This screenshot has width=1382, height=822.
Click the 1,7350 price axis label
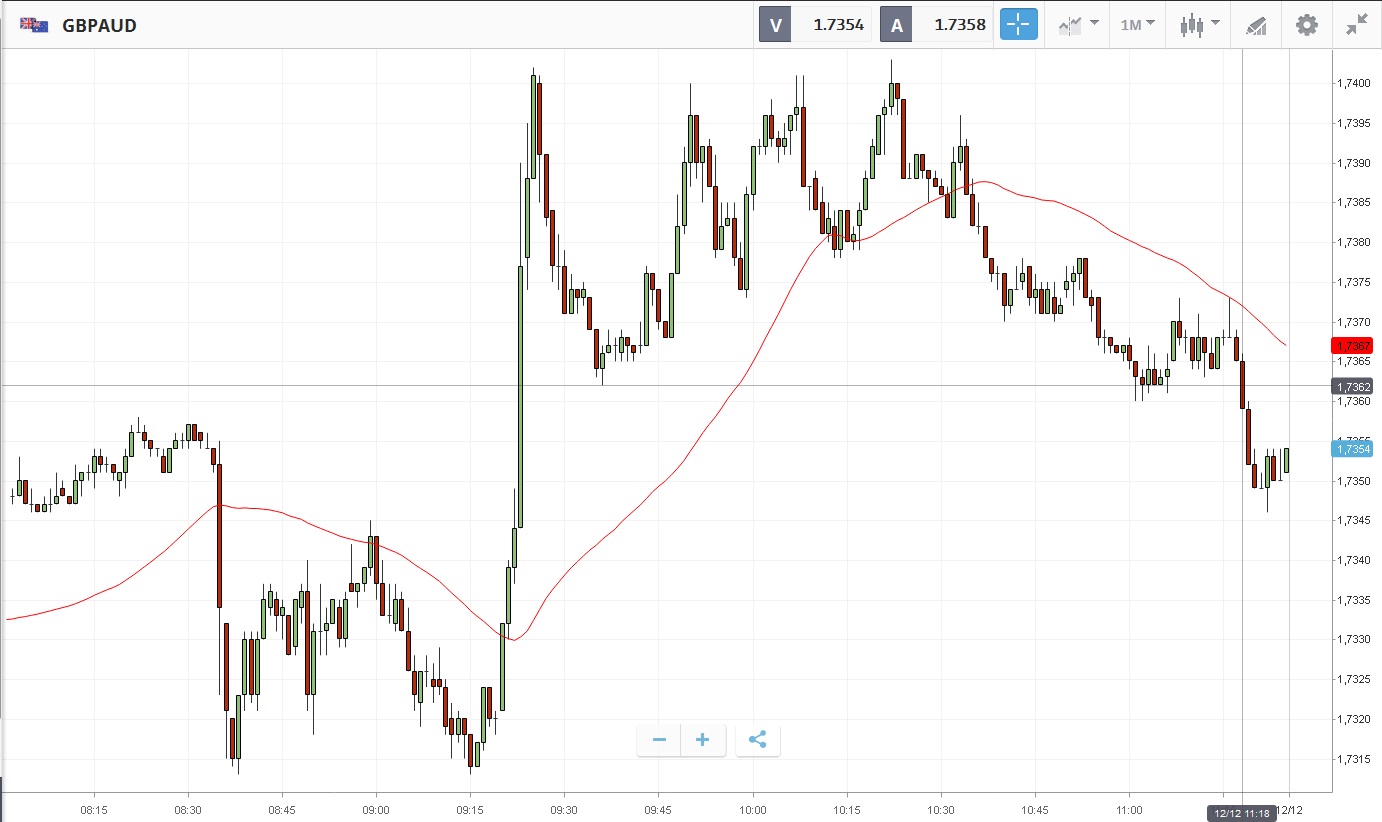pos(1353,481)
